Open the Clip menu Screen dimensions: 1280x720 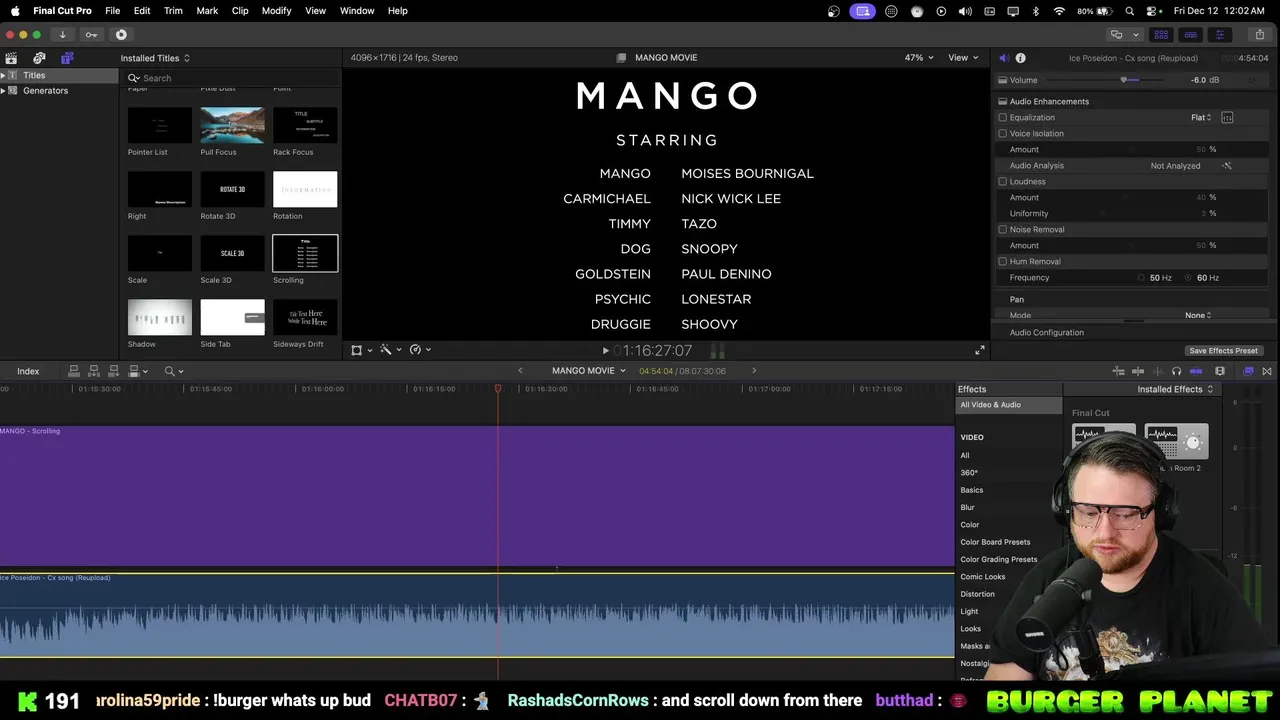(240, 11)
